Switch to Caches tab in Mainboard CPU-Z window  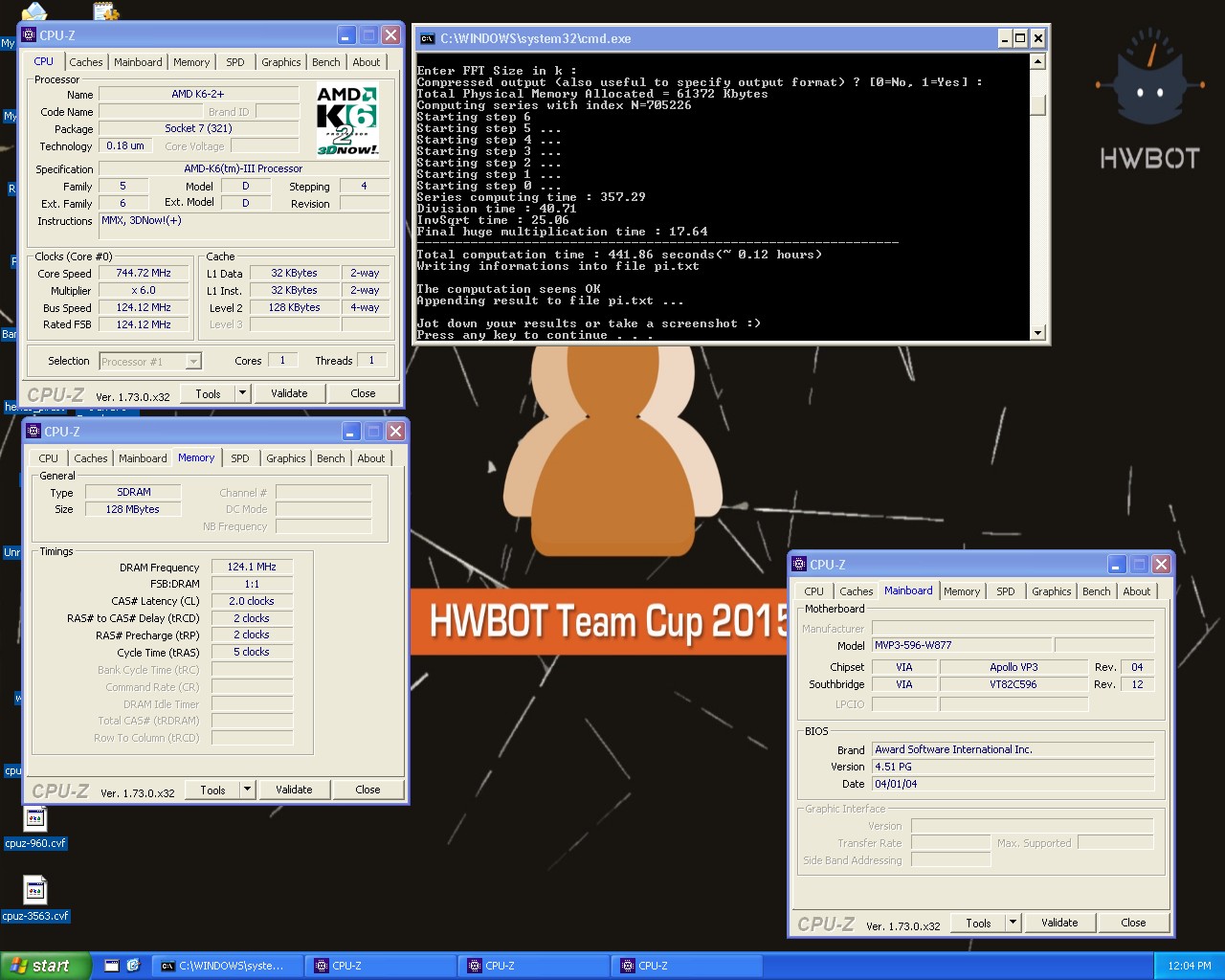point(857,591)
